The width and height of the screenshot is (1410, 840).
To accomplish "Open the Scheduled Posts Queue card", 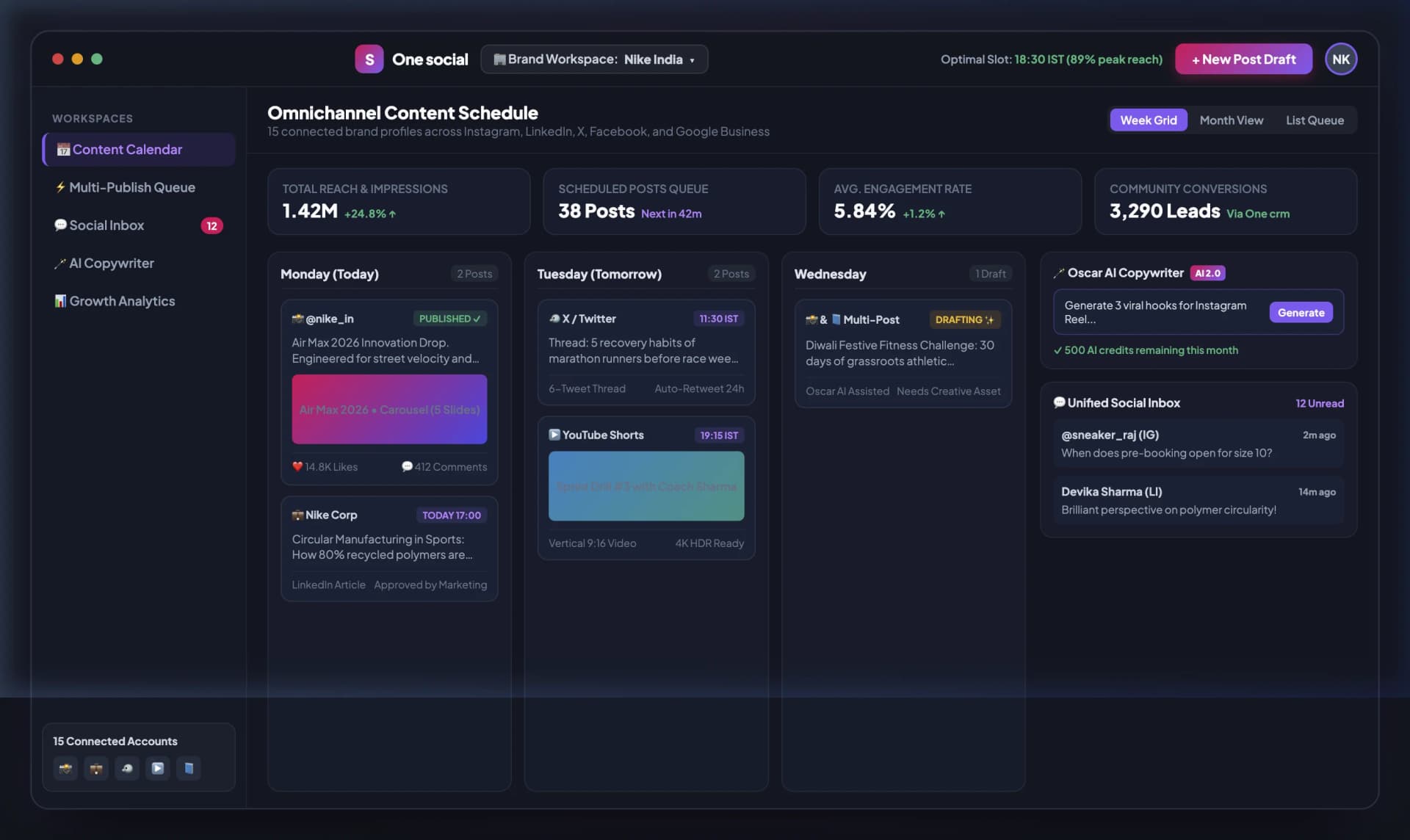I will (x=674, y=202).
